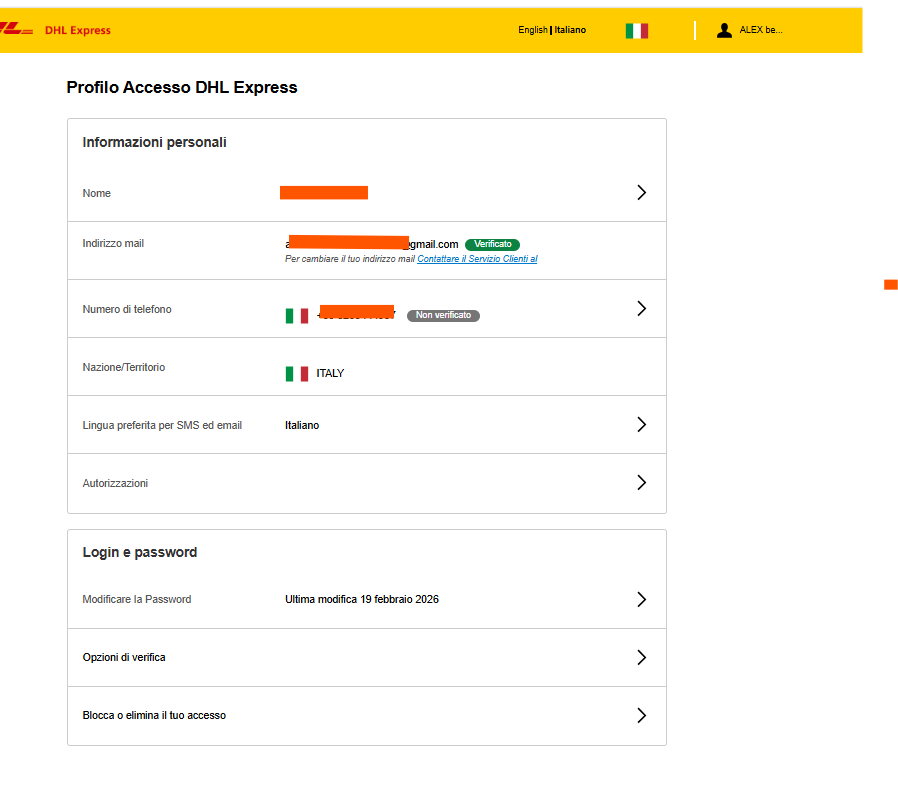The width and height of the screenshot is (898, 802).
Task: Click the ITALY country text
Action: [x=330, y=374]
